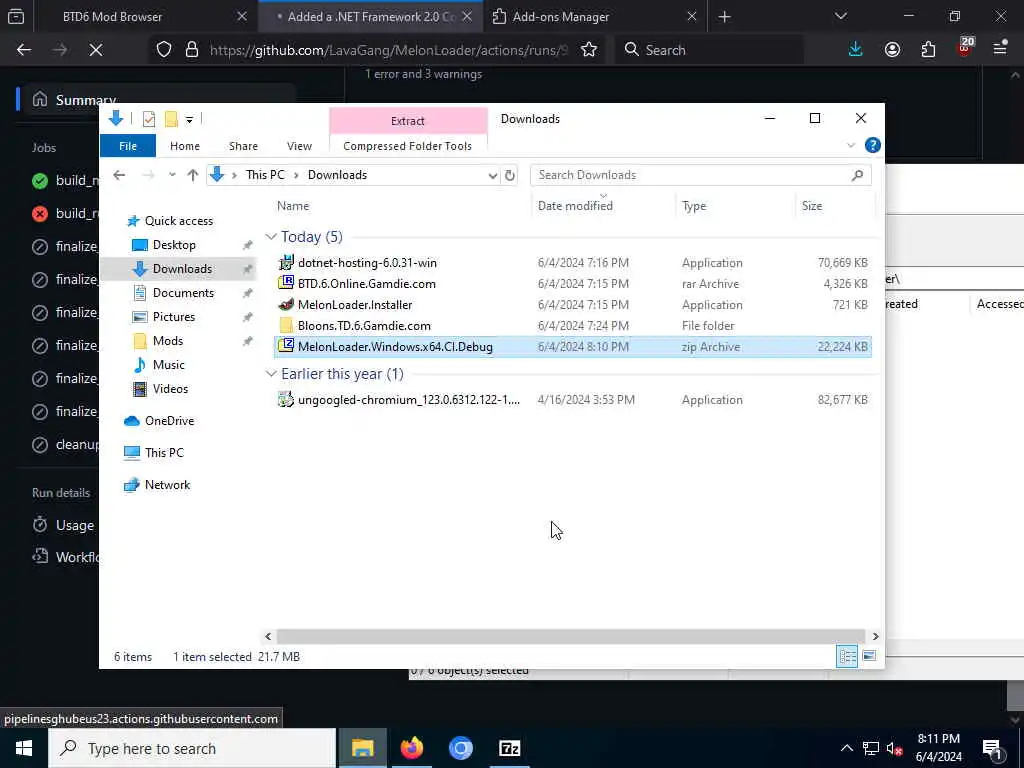Open Firefox downloads panel icon
Screen dimensions: 1024x768
coord(855,50)
